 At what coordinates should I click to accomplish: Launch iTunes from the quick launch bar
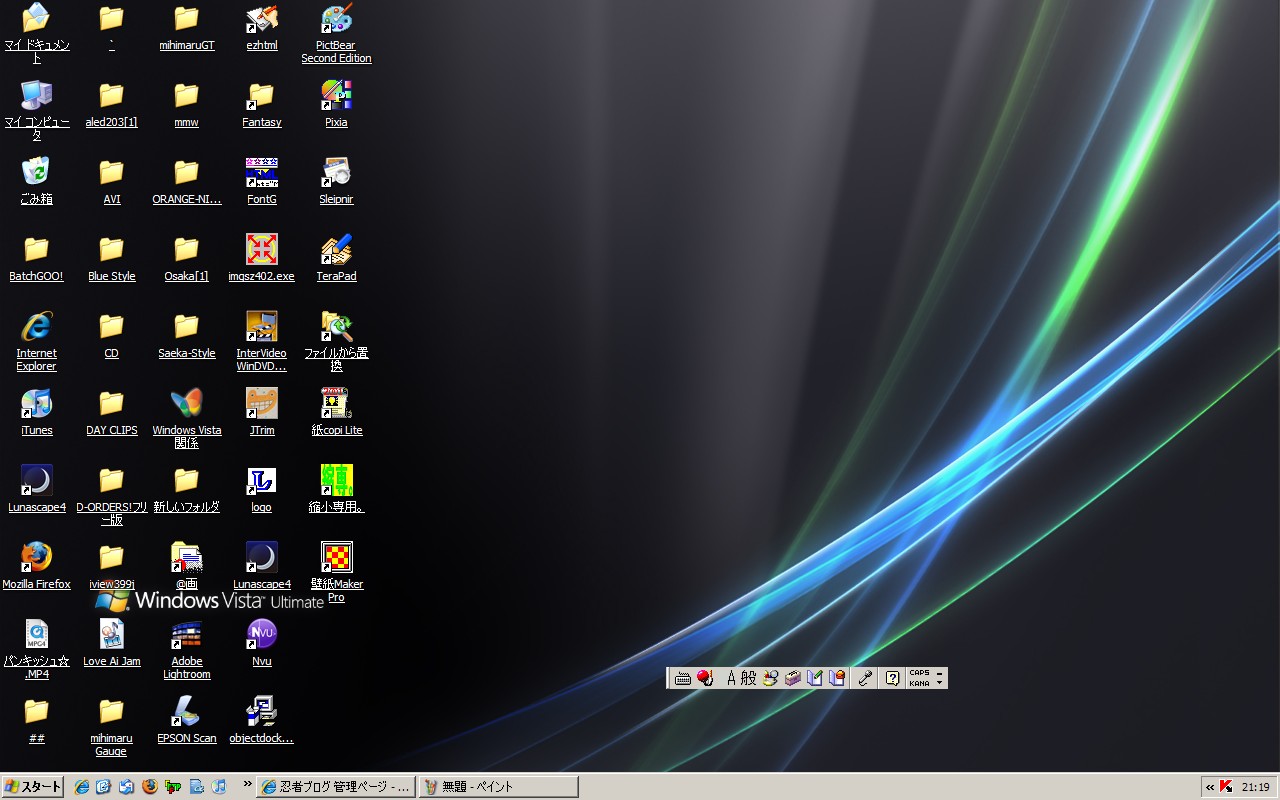(219, 787)
